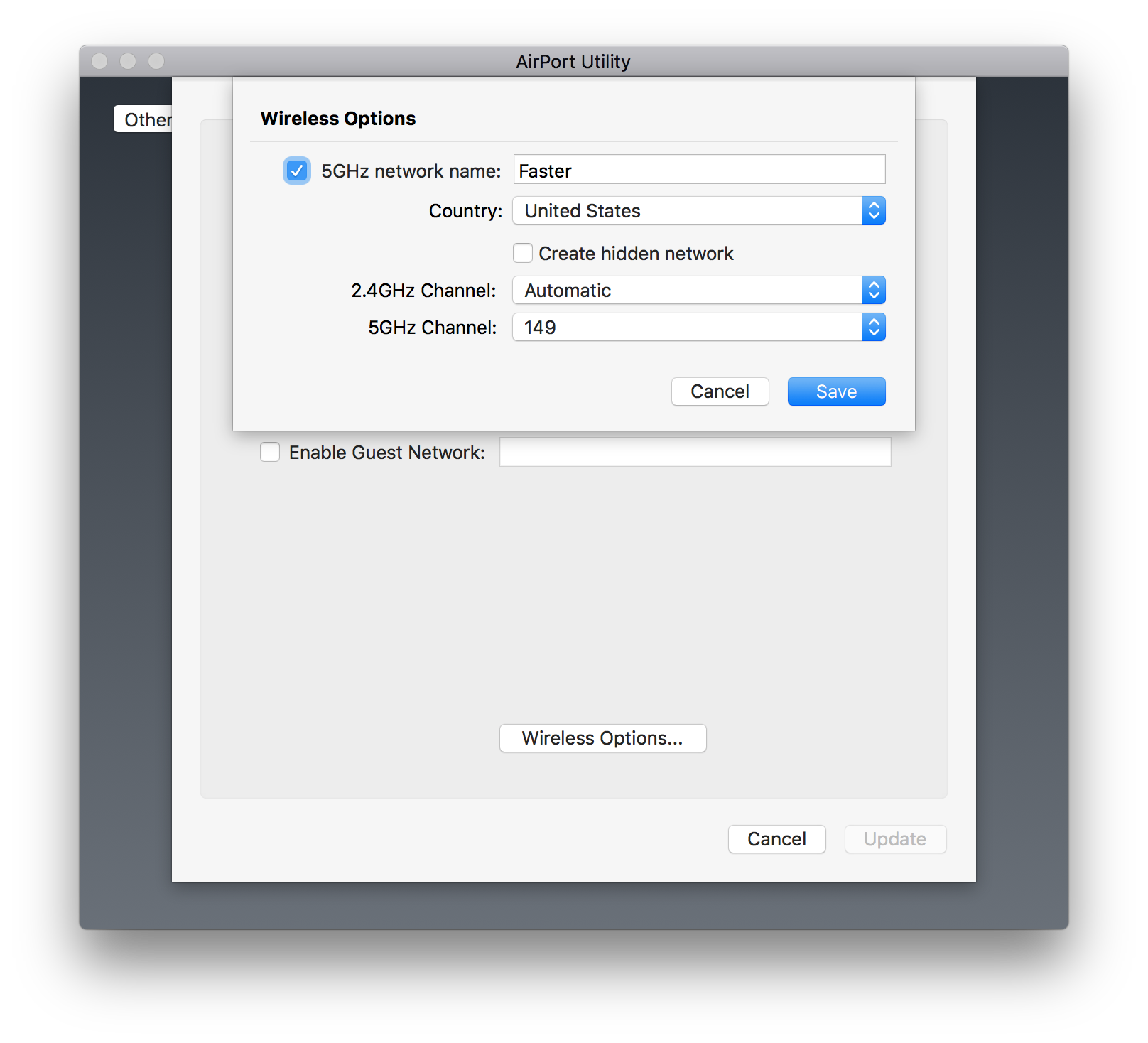Click the 'Wireless Options' heading text
The height and width of the screenshot is (1043, 1148).
point(338,119)
